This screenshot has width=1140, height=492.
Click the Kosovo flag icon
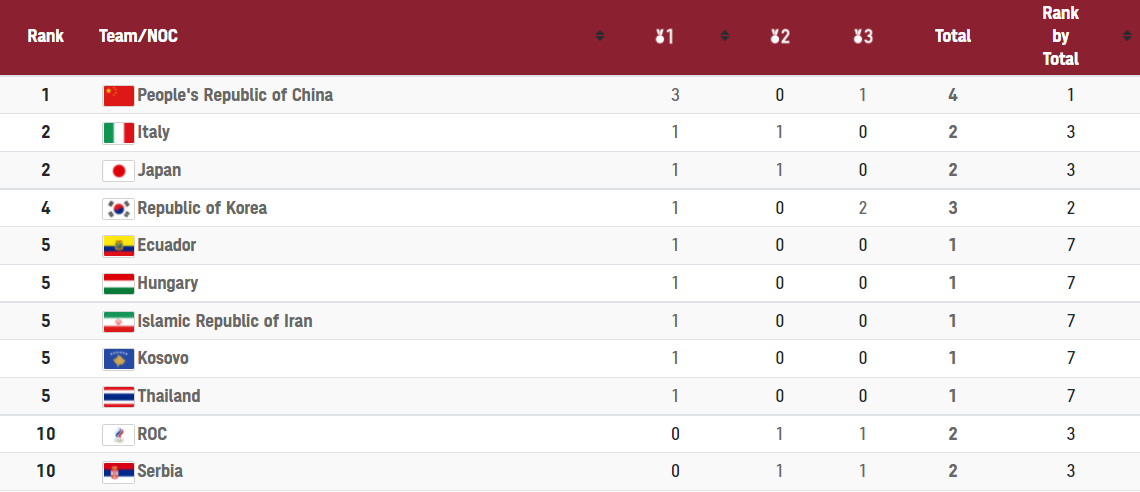point(119,359)
